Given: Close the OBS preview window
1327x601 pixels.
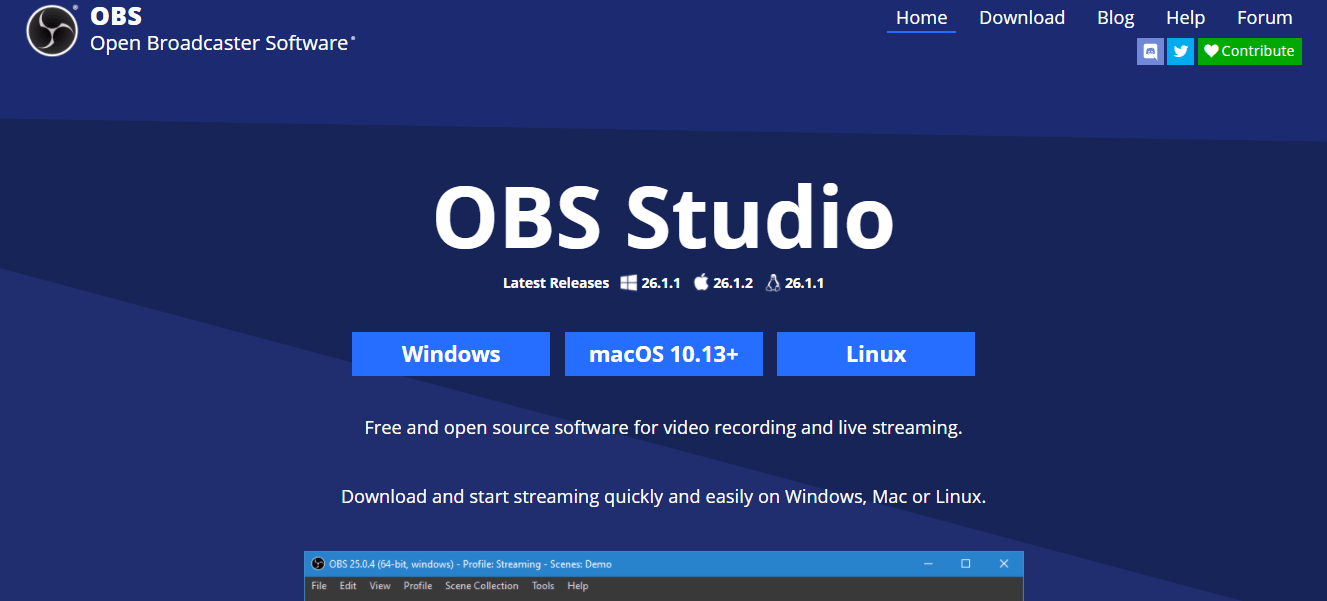Looking at the screenshot, I should pyautogui.click(x=1004, y=564).
